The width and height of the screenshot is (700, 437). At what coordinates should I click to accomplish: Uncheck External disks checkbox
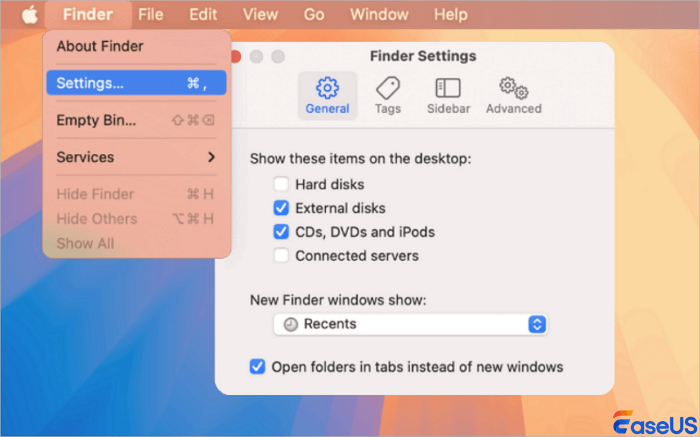coord(281,208)
